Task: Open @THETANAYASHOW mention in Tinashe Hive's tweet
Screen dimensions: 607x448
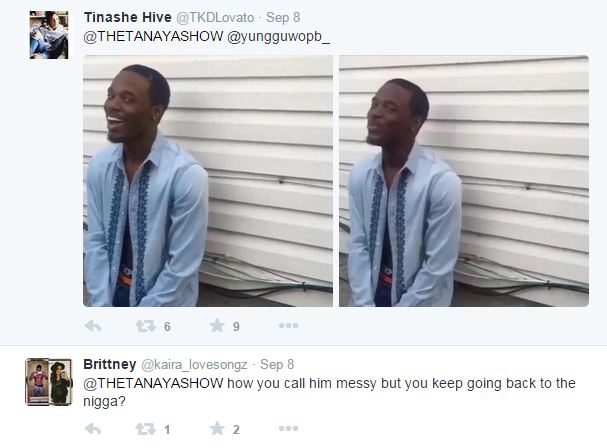Action: coord(153,36)
